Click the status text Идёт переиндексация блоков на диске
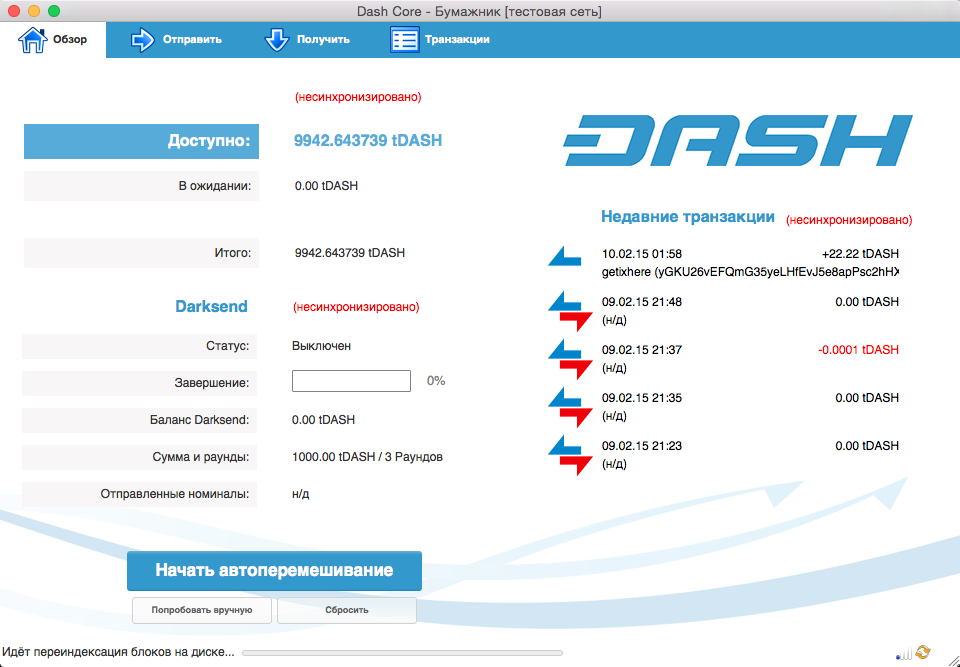Image resolution: width=960 pixels, height=667 pixels. (x=118, y=652)
